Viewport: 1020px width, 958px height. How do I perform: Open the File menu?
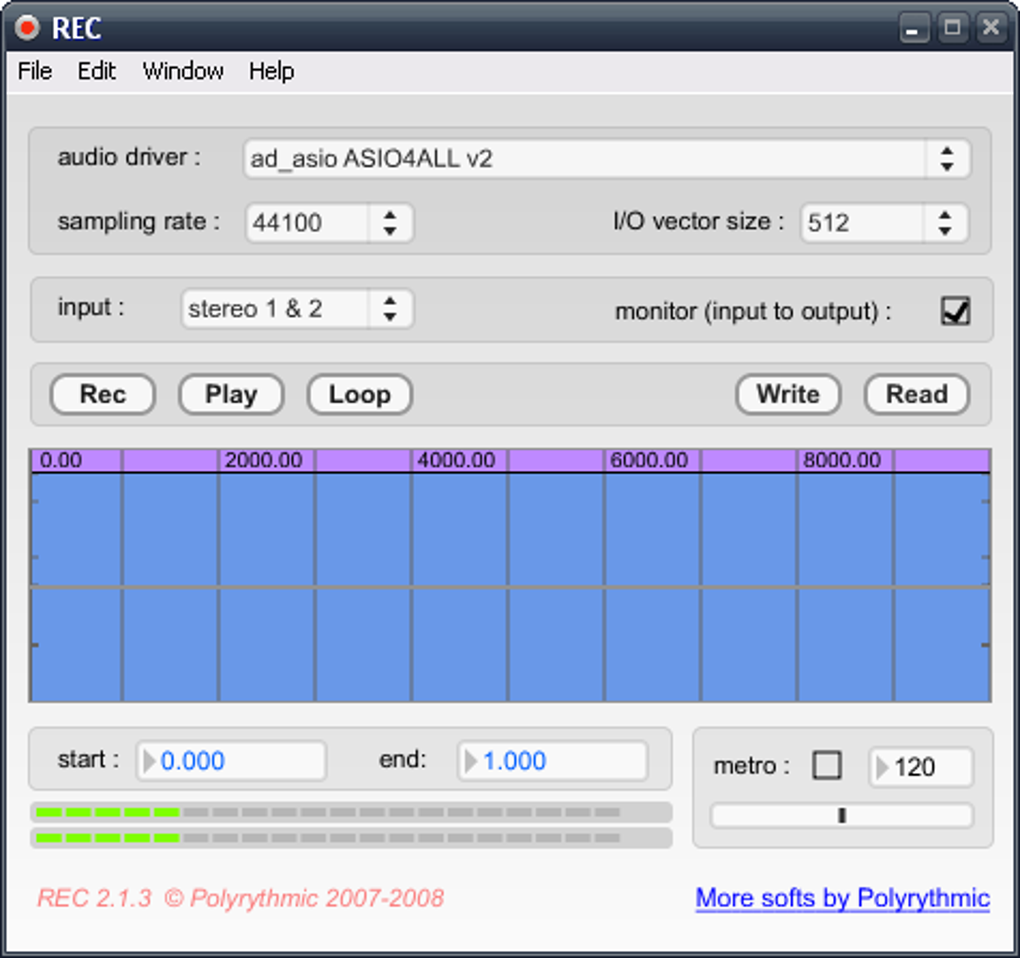pyautogui.click(x=35, y=71)
